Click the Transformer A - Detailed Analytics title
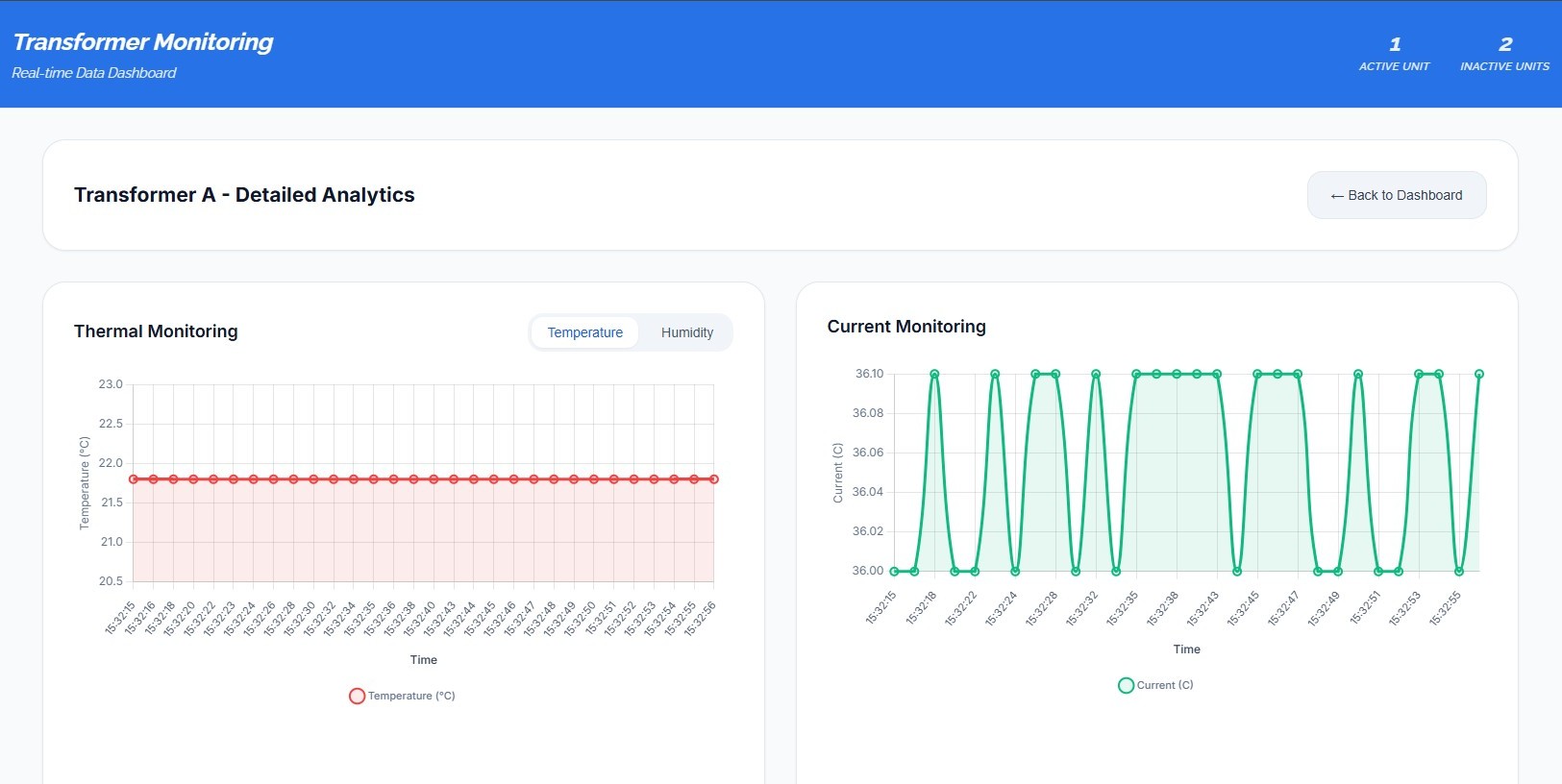 244,195
